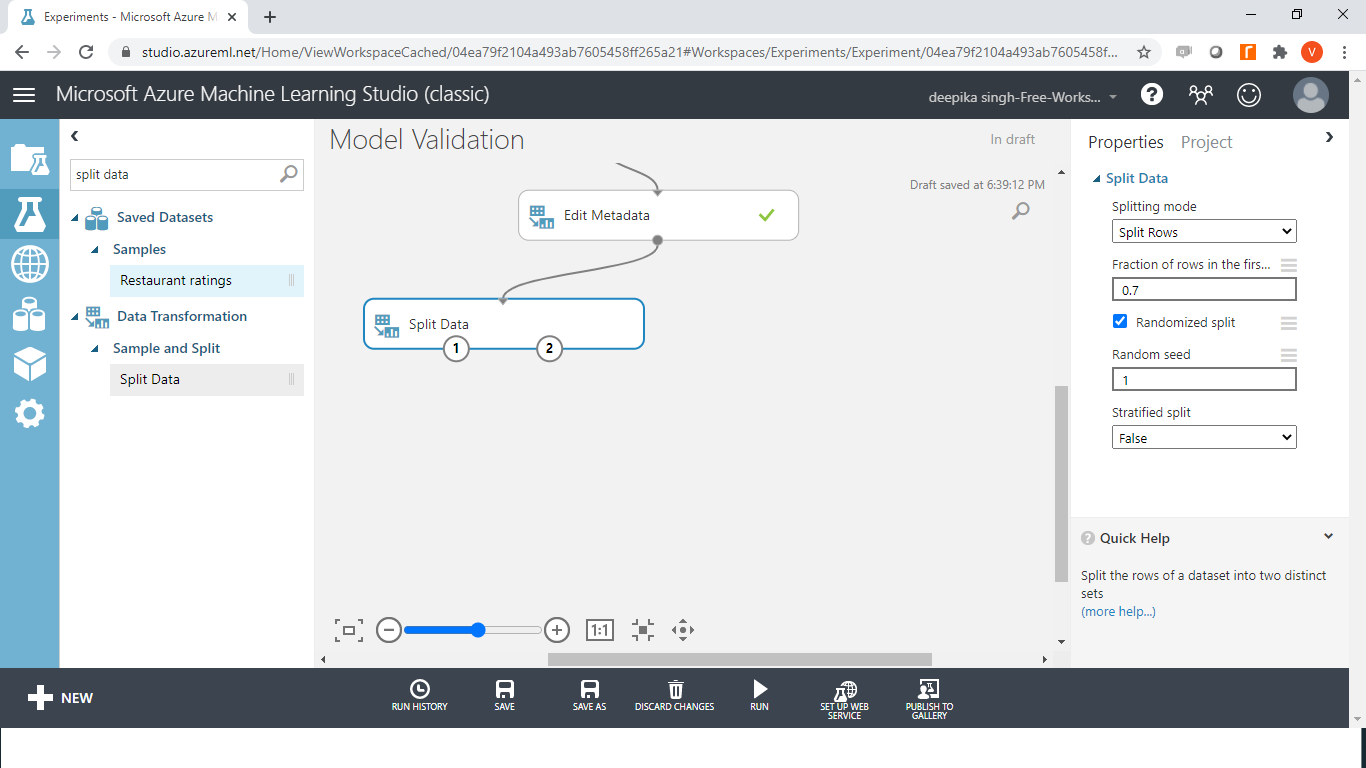The image size is (1366, 768).
Task: Open the workspace name dropdown
Action: click(x=1024, y=97)
